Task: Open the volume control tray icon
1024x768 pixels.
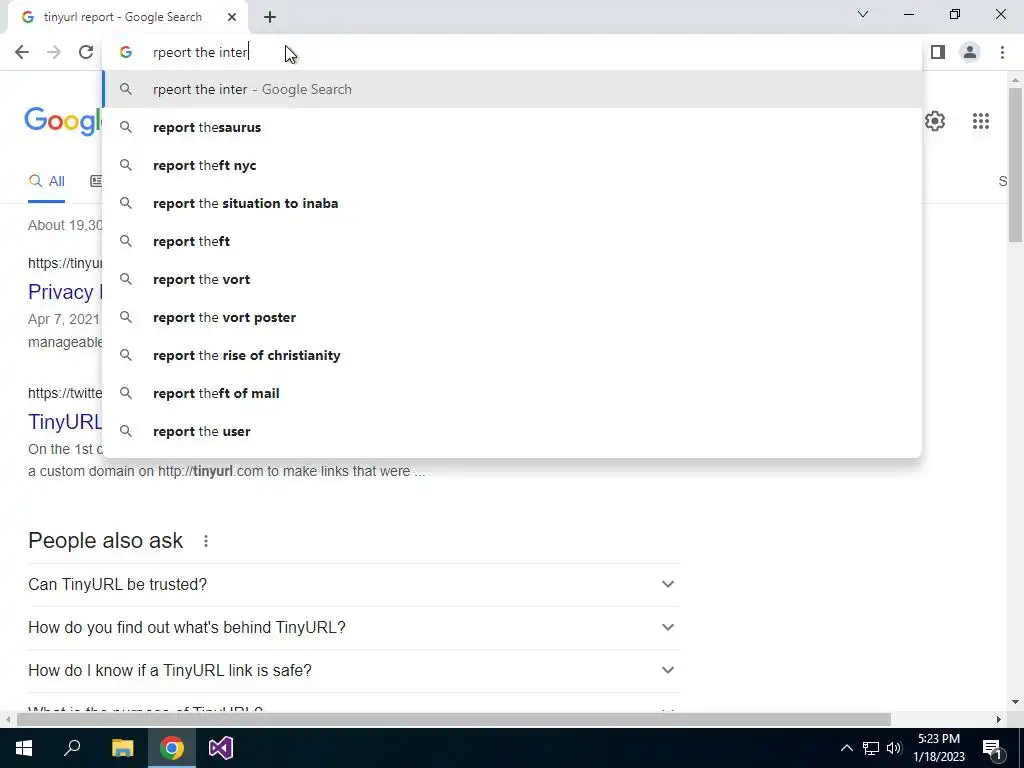Action: pos(894,748)
